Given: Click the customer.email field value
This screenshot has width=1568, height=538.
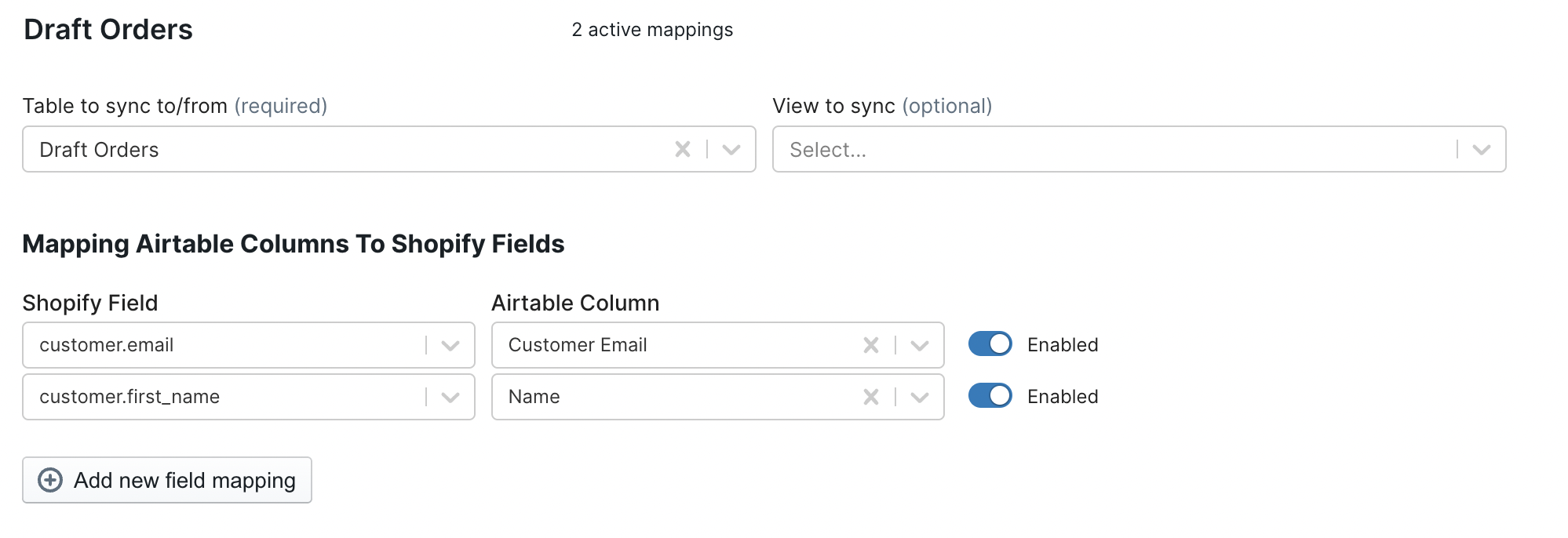Looking at the screenshot, I should pyautogui.click(x=107, y=345).
